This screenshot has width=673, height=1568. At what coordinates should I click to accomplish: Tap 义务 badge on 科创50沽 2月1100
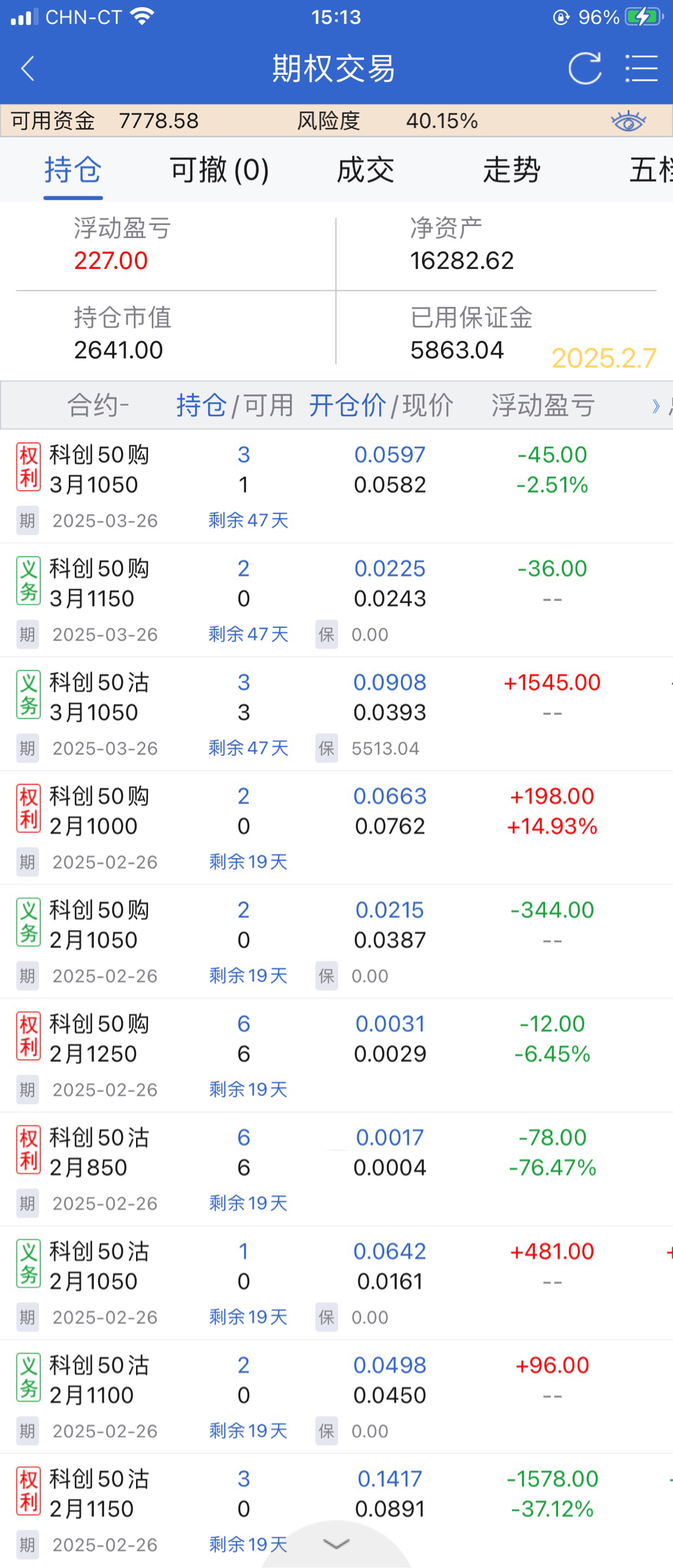click(x=28, y=1379)
